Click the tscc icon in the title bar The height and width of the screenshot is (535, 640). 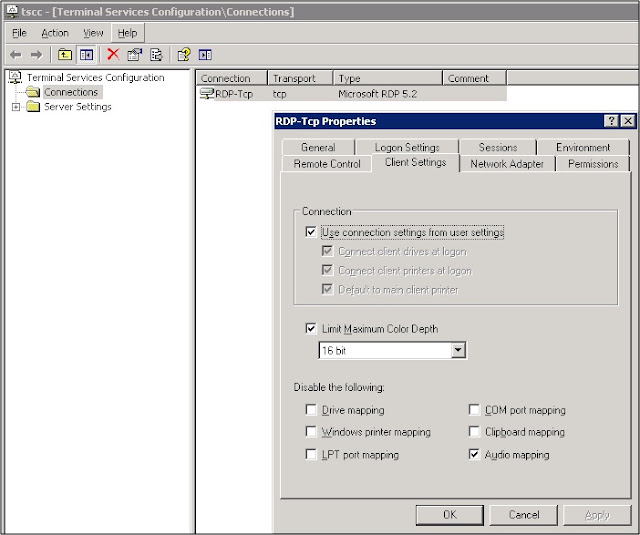pos(12,11)
